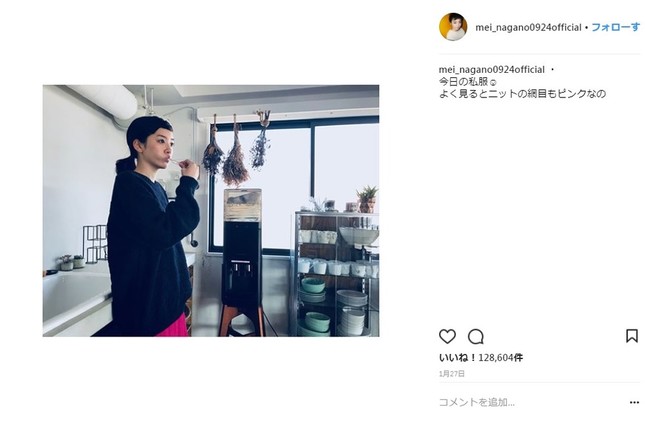Screen dimensions: 645x421
Task: Open the profile avatar picture in header
Action: (453, 27)
